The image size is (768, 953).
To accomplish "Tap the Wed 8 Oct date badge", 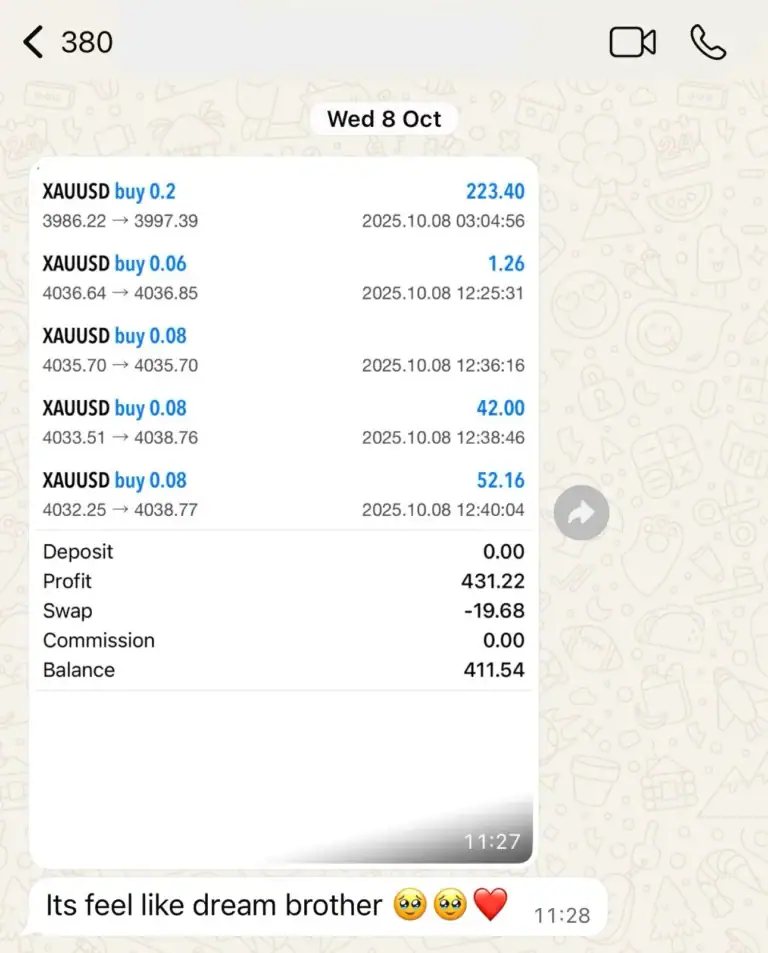I will 384,119.
